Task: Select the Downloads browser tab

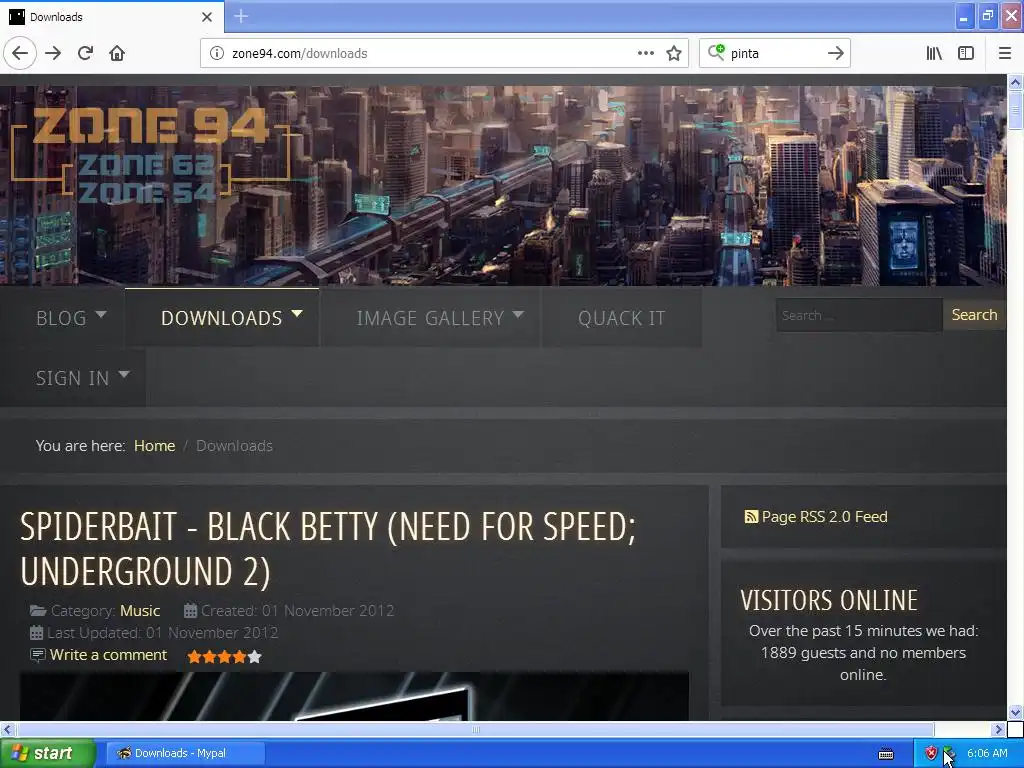Action: (112, 17)
